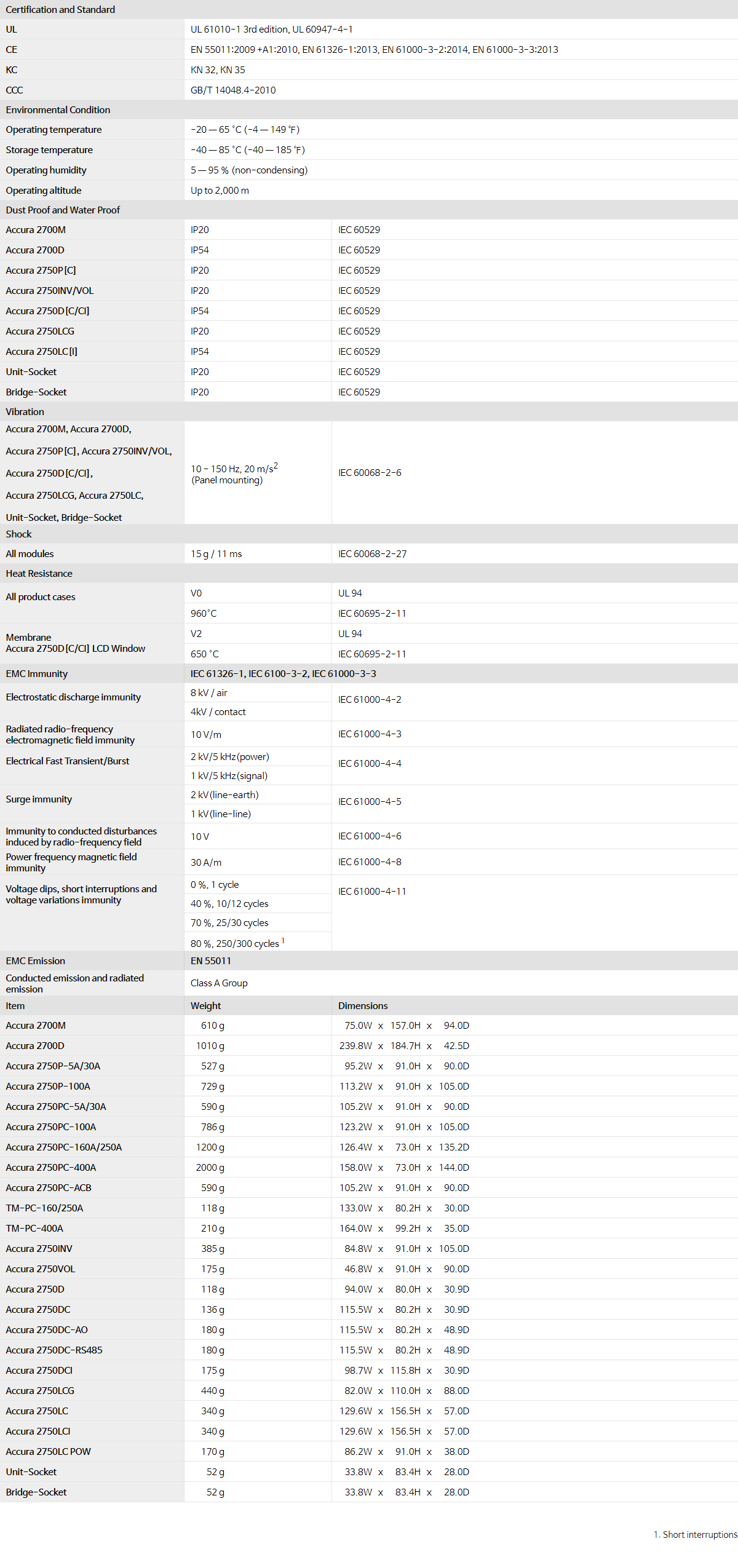Select the 'Surge immunity' row label
738x1568 pixels.
tap(39, 799)
